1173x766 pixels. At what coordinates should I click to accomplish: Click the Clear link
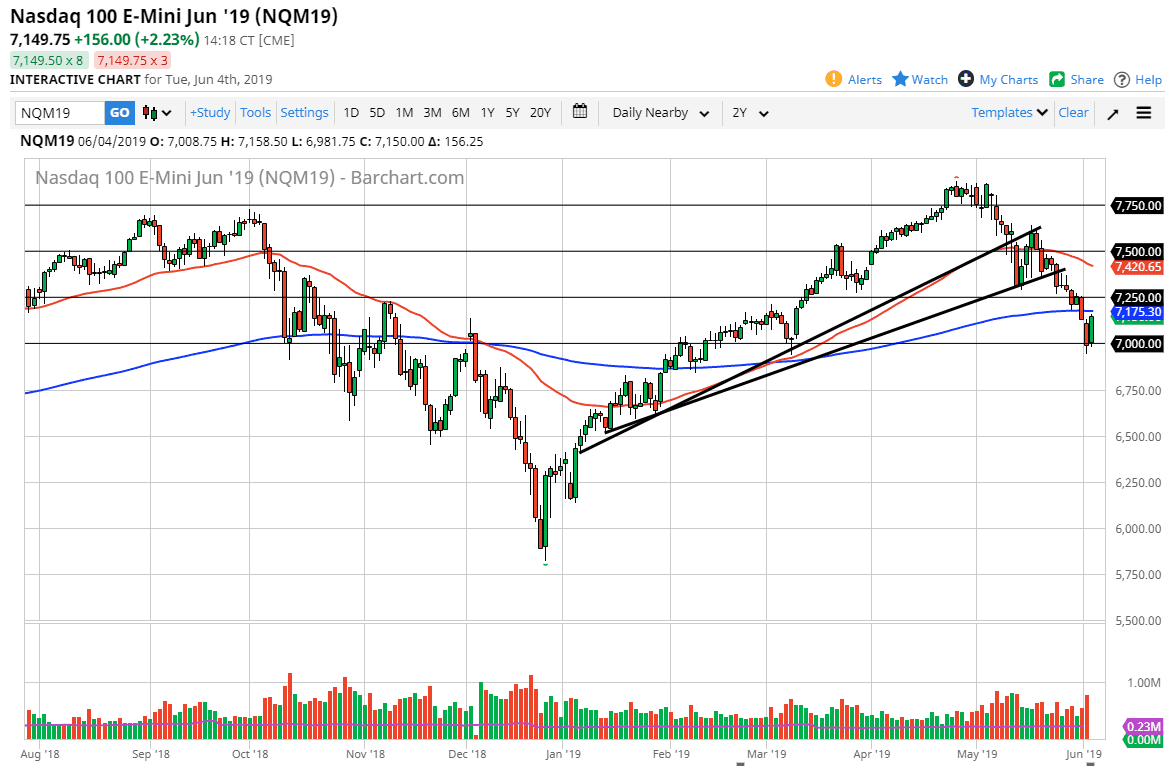[x=1073, y=113]
